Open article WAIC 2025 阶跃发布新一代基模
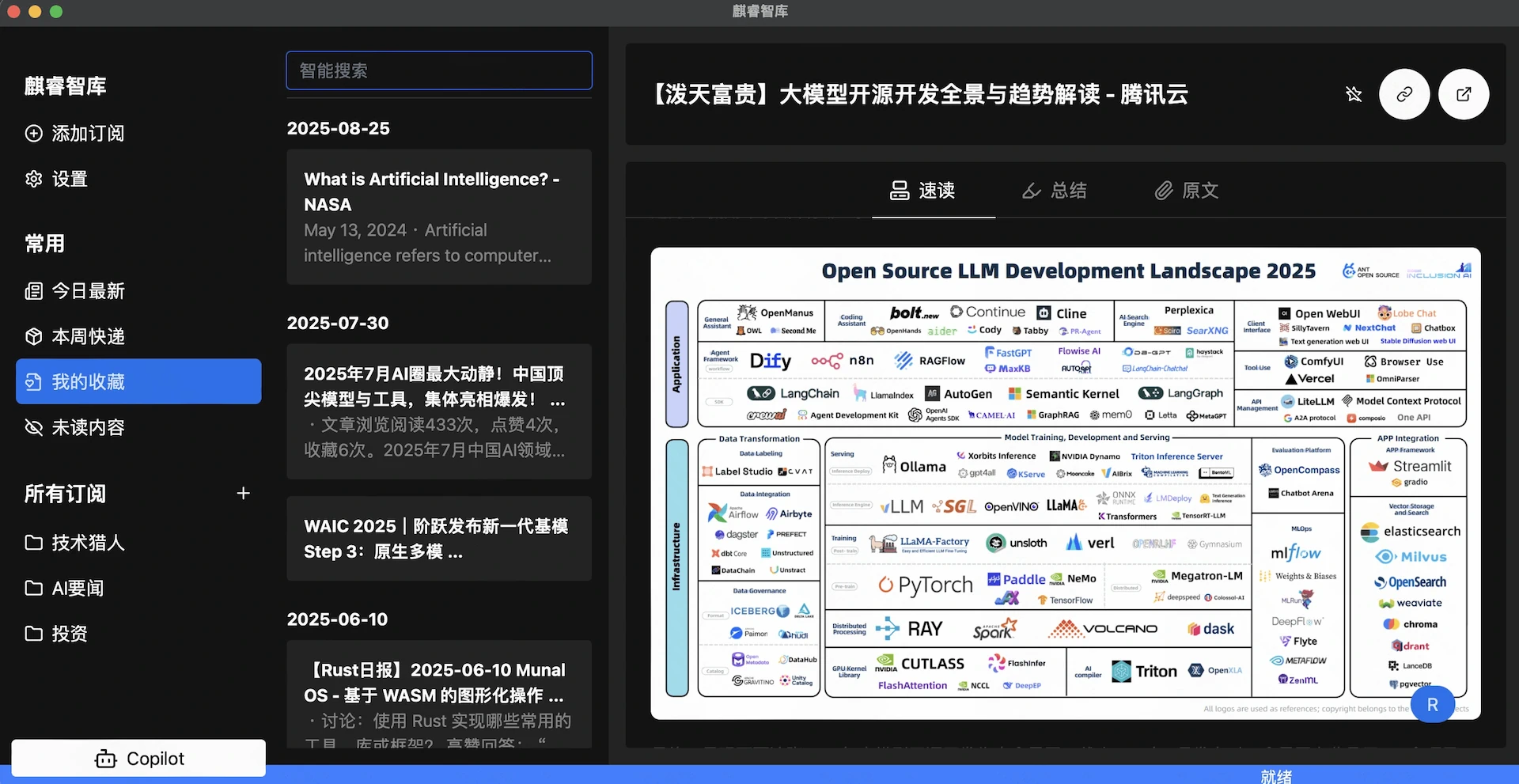1519x784 pixels. pyautogui.click(x=439, y=539)
